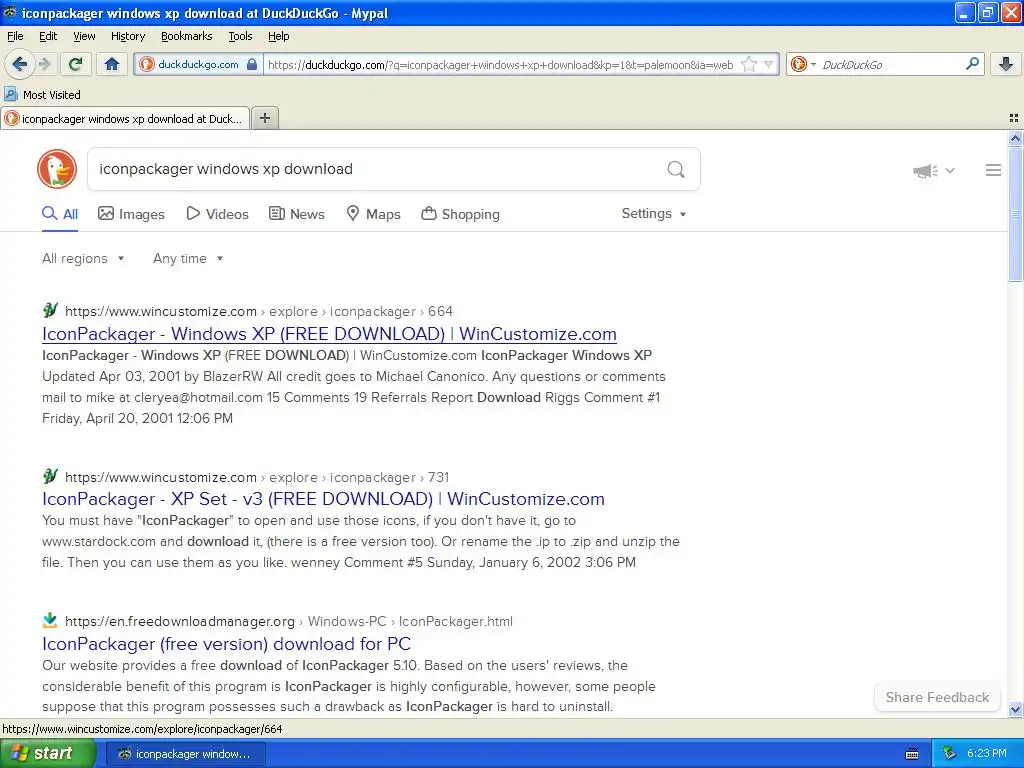Open the Windows Start menu
The height and width of the screenshot is (768, 1024).
47,754
